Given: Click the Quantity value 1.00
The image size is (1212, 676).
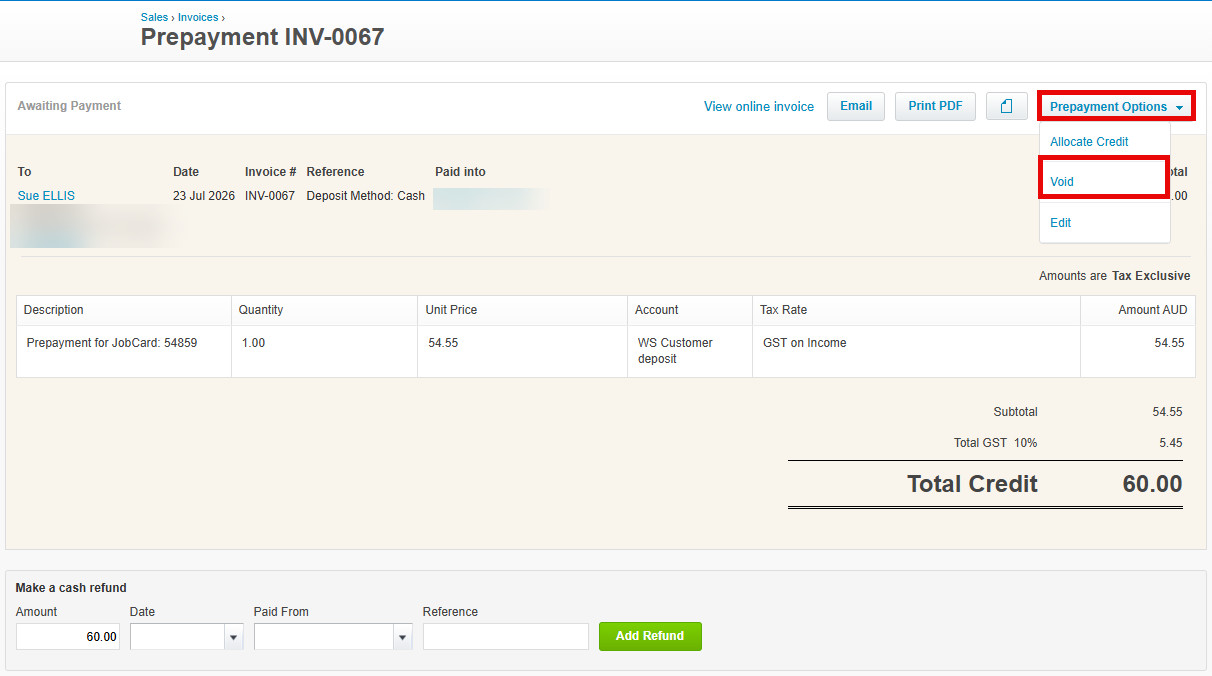Looking at the screenshot, I should coord(253,343).
